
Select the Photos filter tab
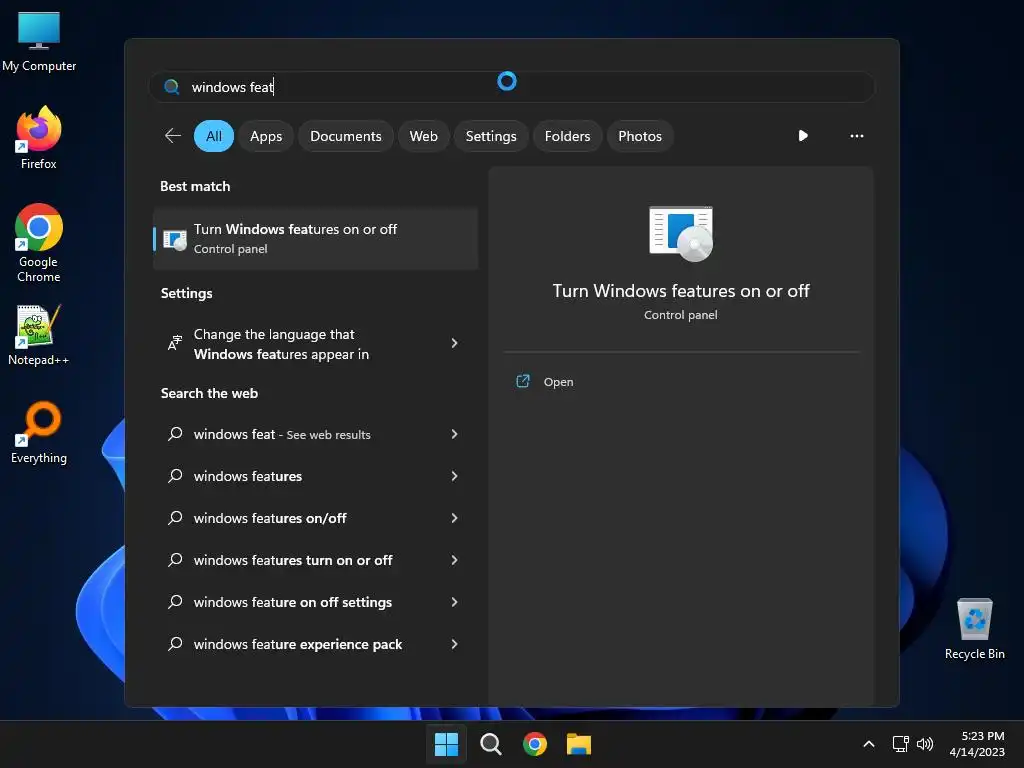coord(640,136)
